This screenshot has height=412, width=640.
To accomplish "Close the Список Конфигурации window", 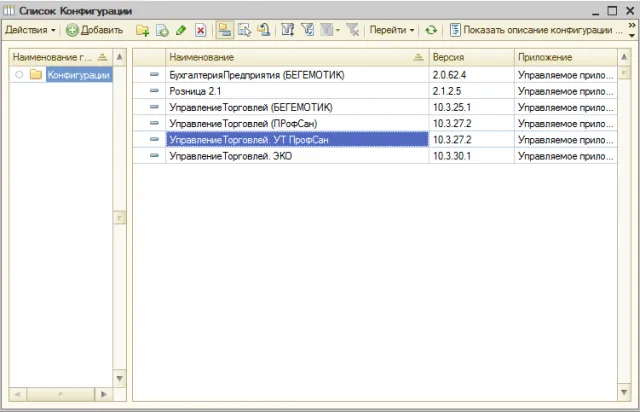I will tap(630, 11).
